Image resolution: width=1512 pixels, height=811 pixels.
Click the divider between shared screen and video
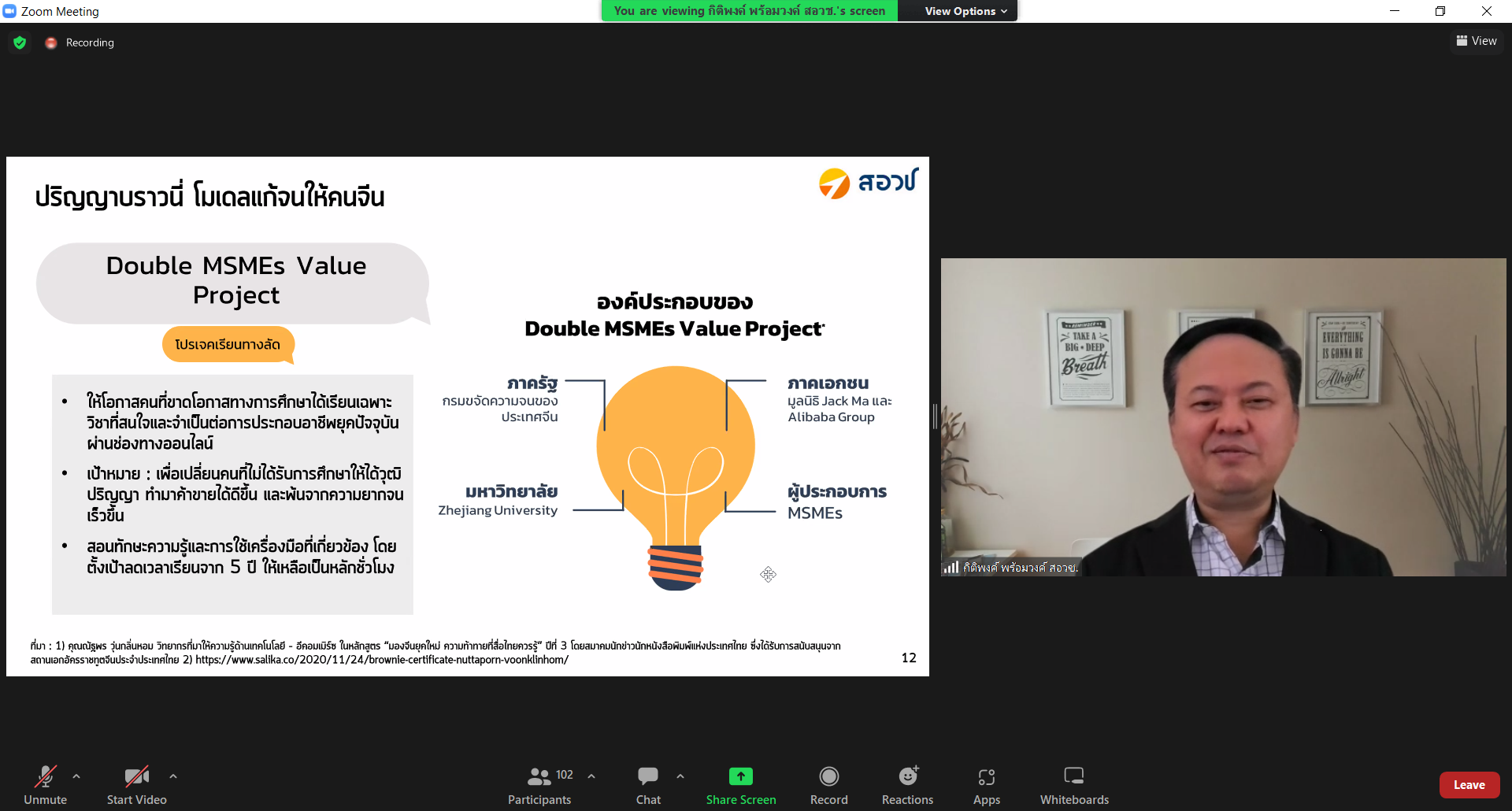coord(935,417)
